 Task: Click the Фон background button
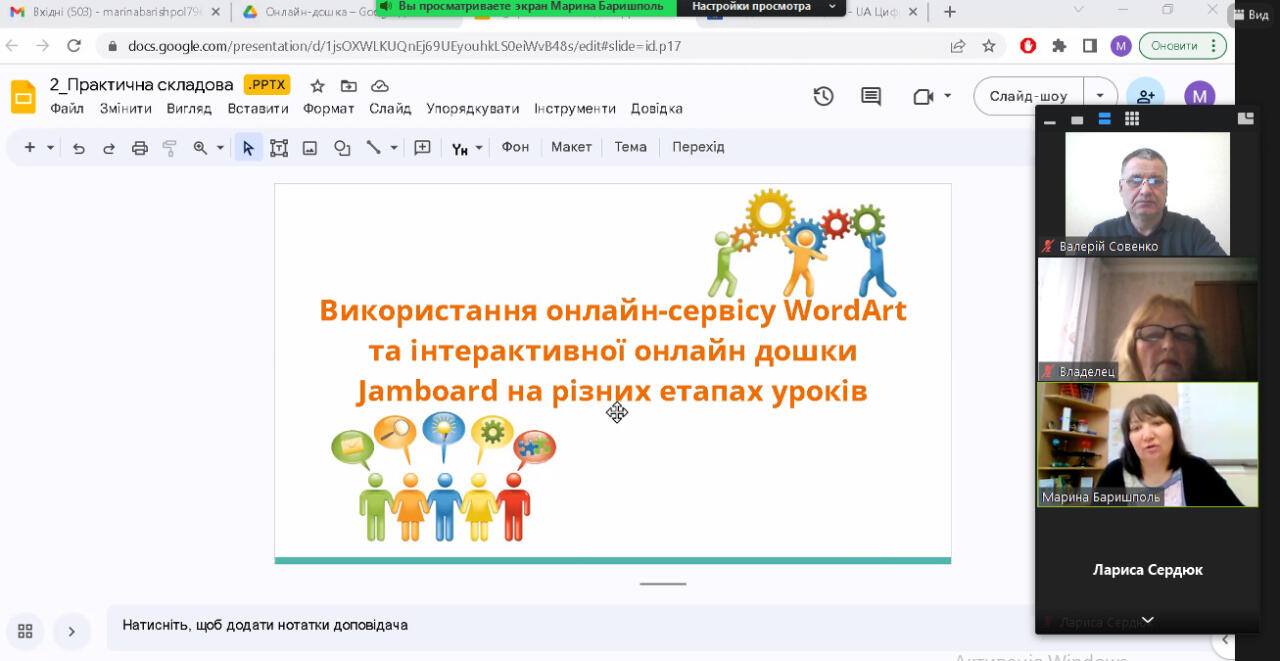pyautogui.click(x=515, y=147)
